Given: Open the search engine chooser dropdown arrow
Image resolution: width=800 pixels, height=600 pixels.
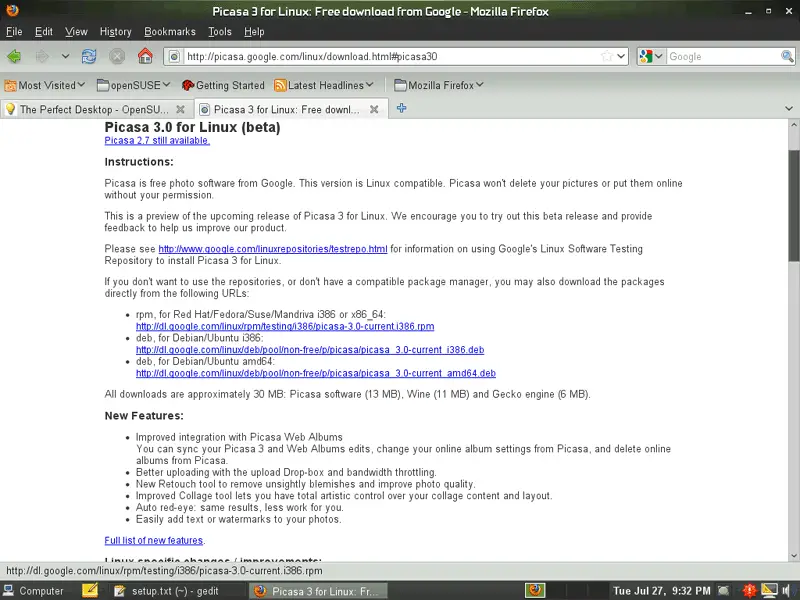Looking at the screenshot, I should [x=659, y=56].
